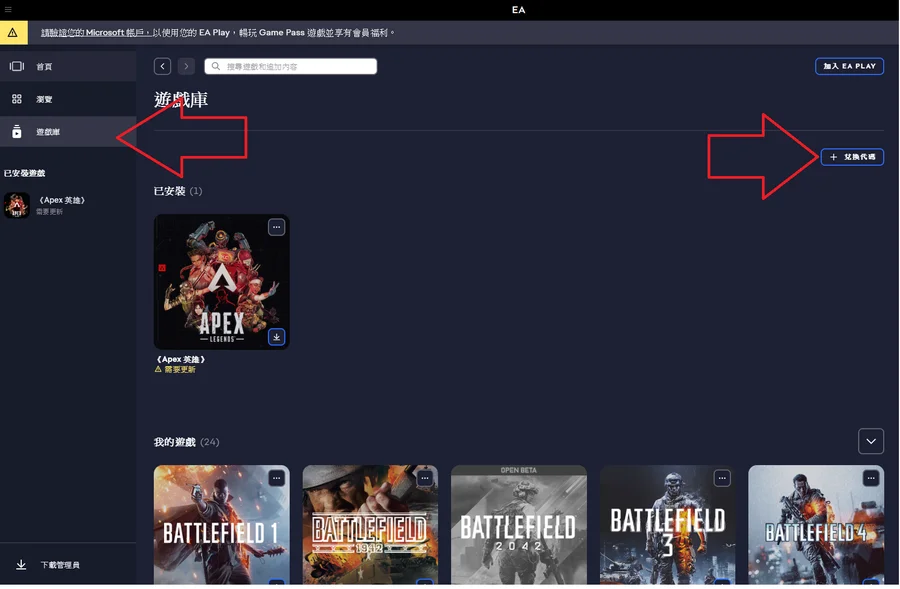900x589 pixels.
Task: Open more options on the Battlefield 3 card
Action: [x=722, y=478]
